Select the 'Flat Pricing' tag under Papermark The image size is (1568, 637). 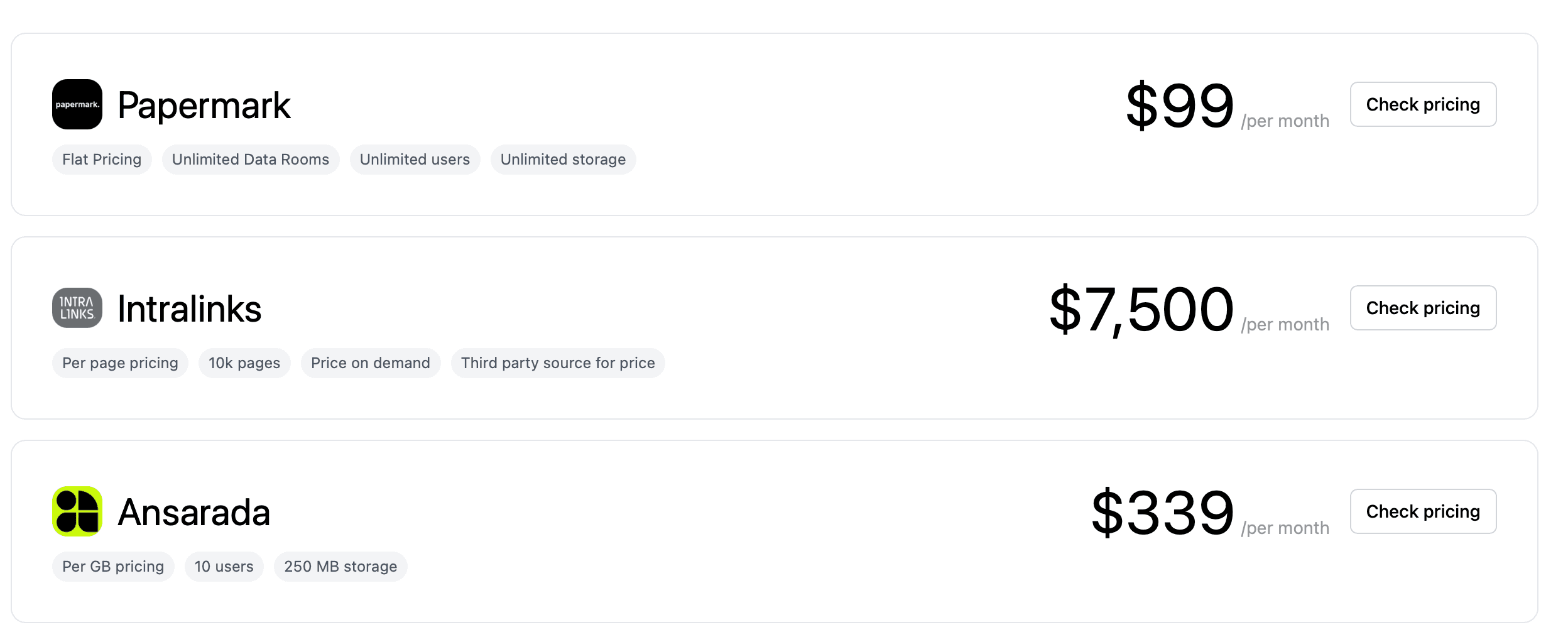coord(101,159)
